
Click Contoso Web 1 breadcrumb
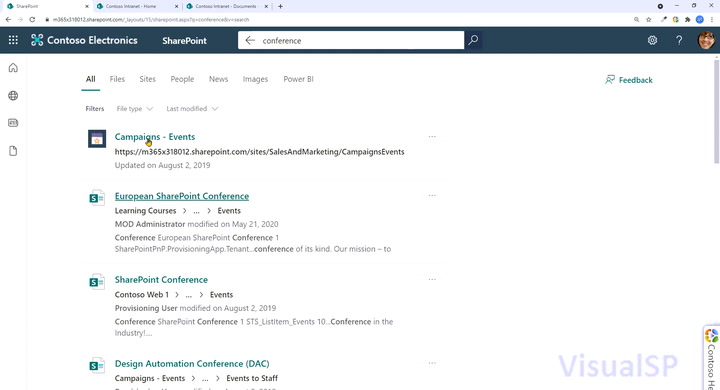[142, 295]
